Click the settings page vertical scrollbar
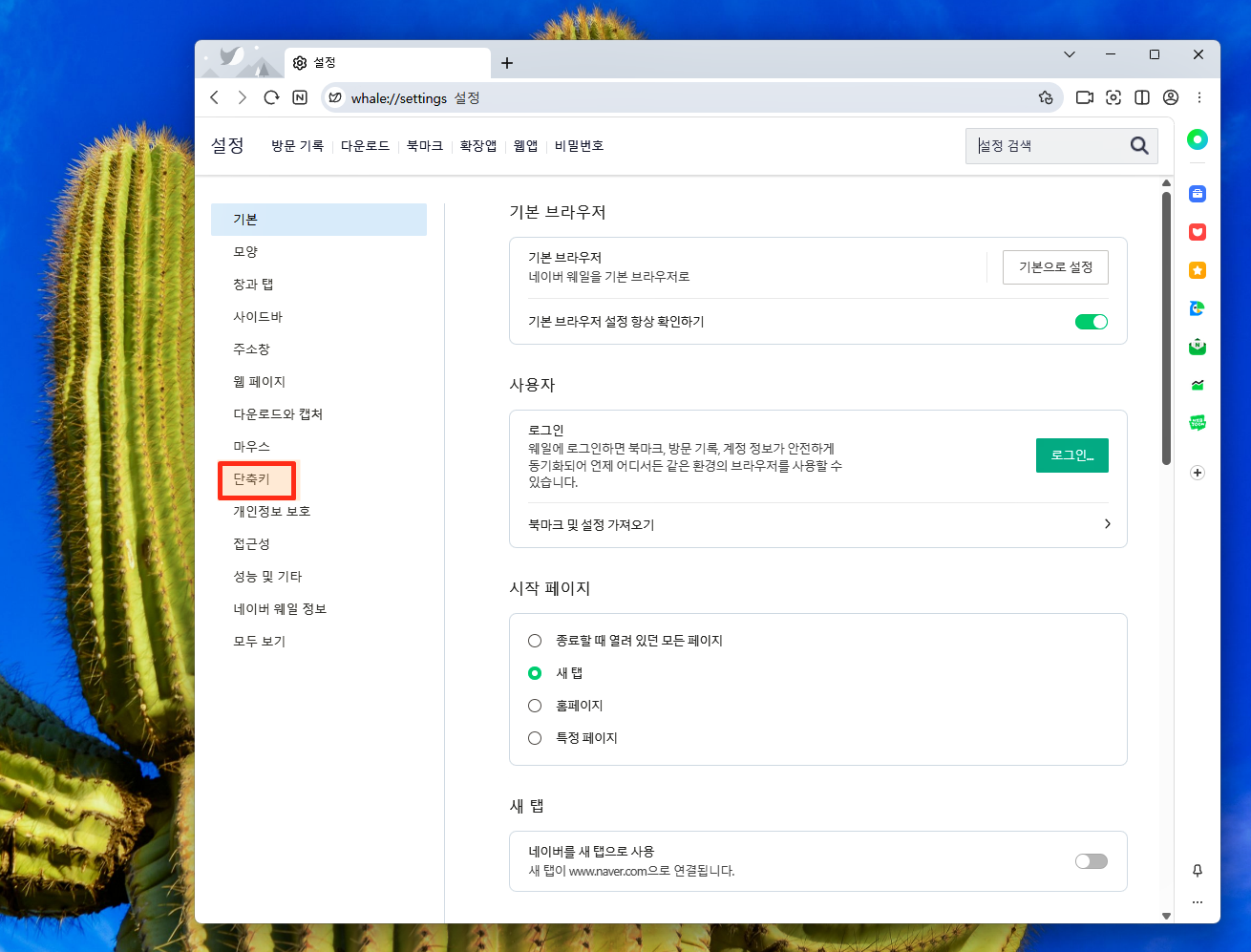1251x952 pixels. pyautogui.click(x=1166, y=328)
